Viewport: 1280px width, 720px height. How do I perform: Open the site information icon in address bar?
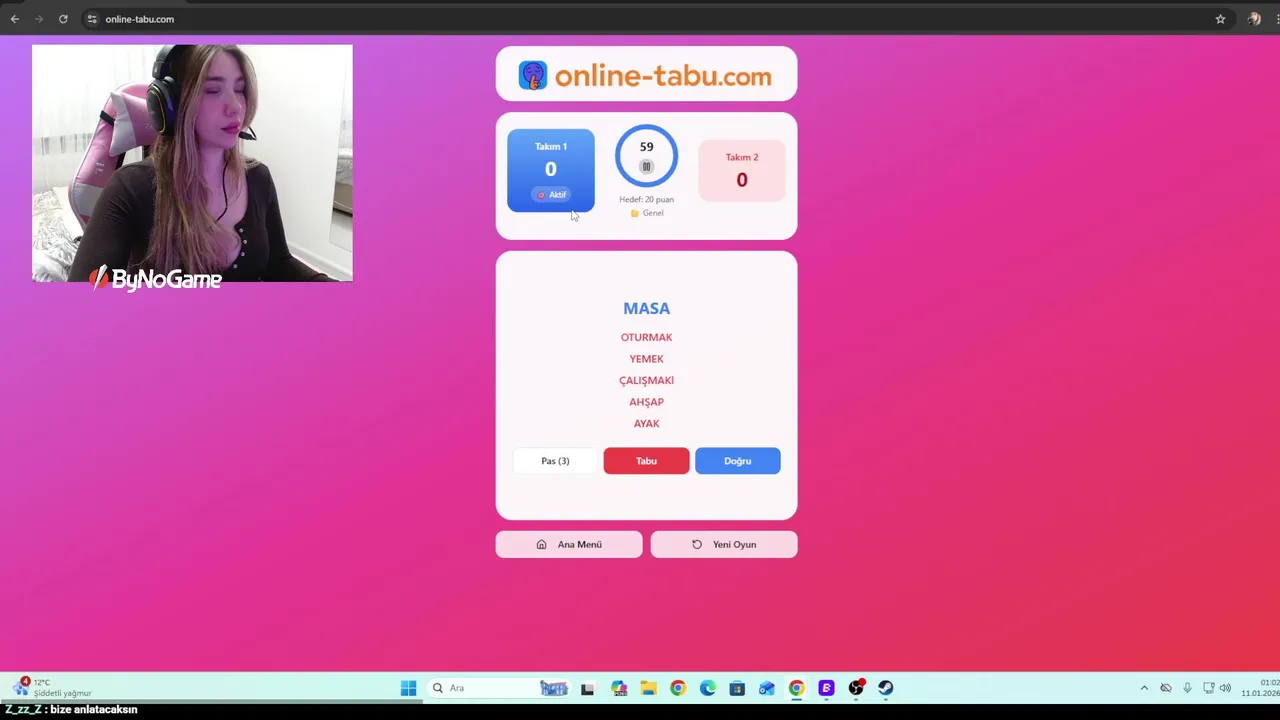(x=92, y=19)
